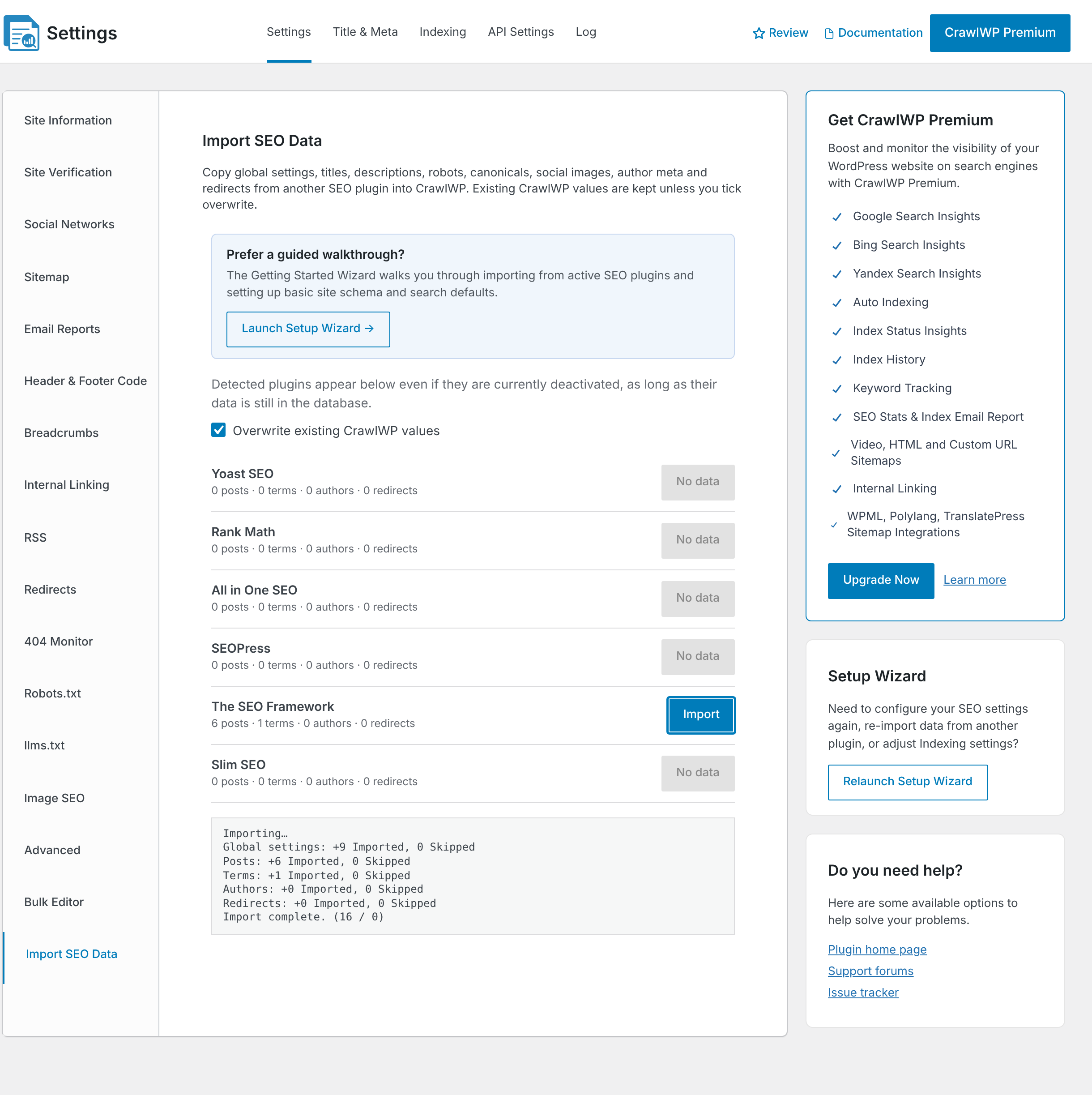Uncheck Overwrite existing CrawlWP values
This screenshot has width=1092, height=1095.
218,430
